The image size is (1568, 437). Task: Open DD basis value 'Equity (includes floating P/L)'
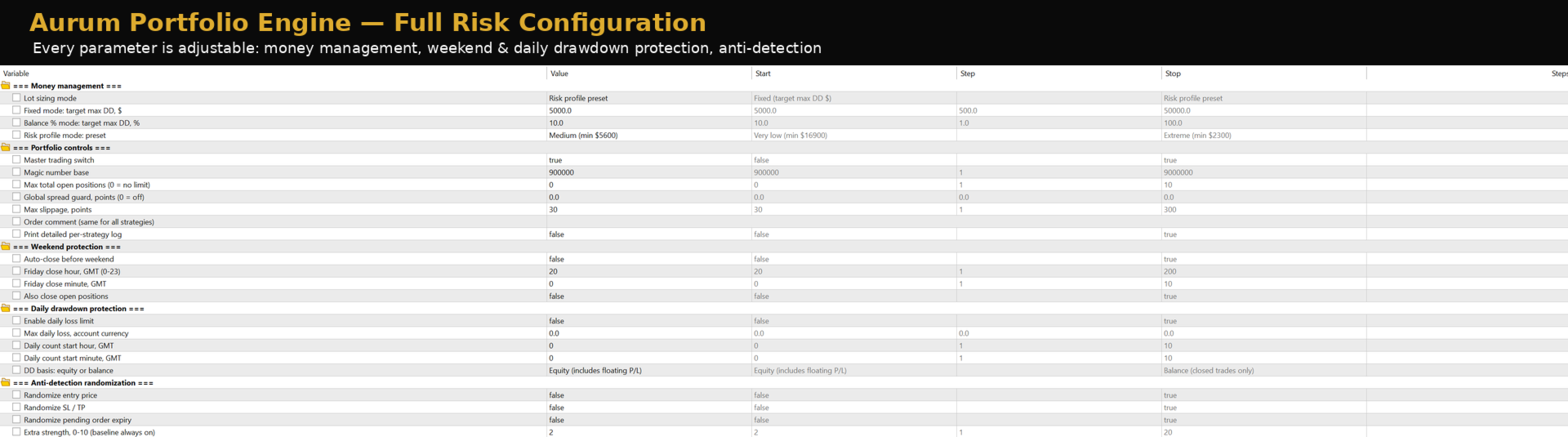click(649, 371)
